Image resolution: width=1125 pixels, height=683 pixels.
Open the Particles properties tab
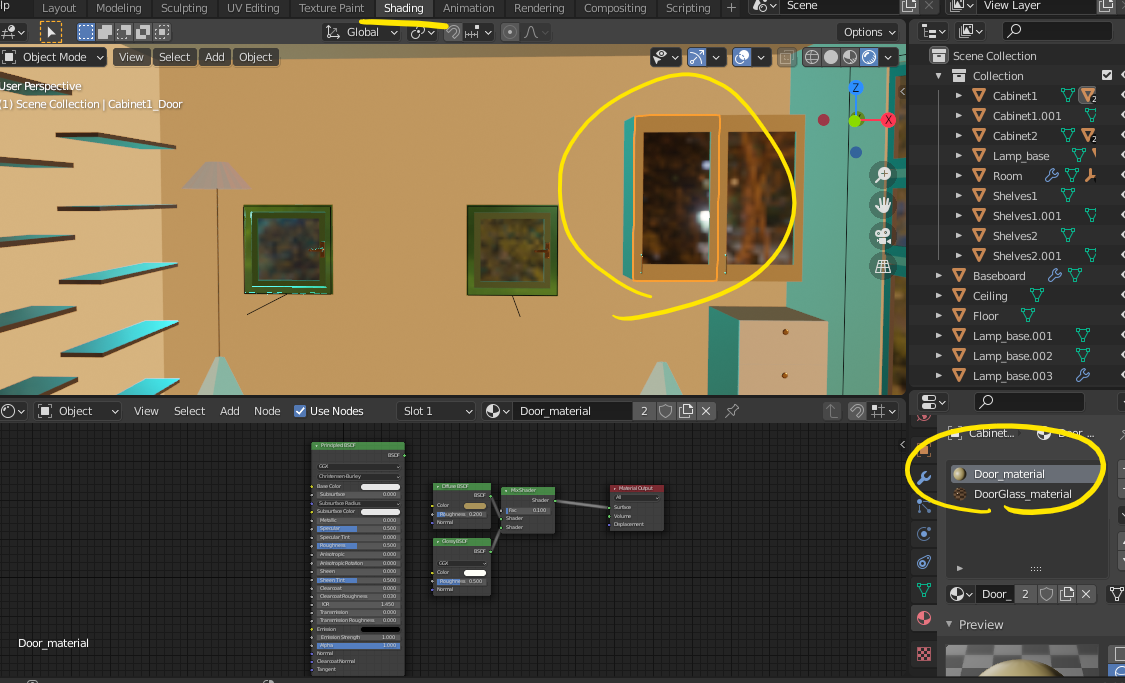tap(924, 507)
